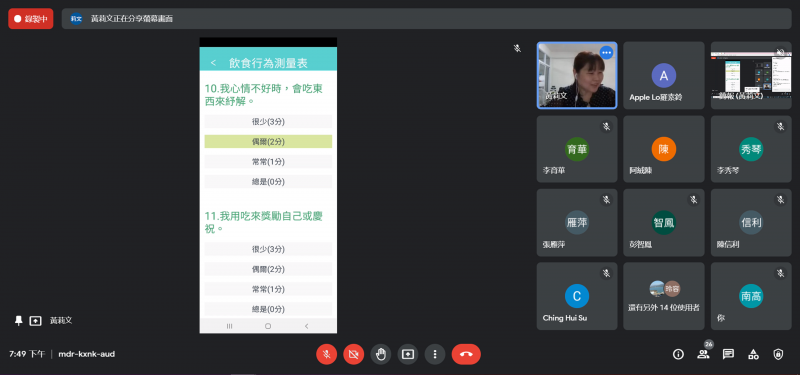
Task: Select 很少(3分) for question 10
Action: pos(268,121)
